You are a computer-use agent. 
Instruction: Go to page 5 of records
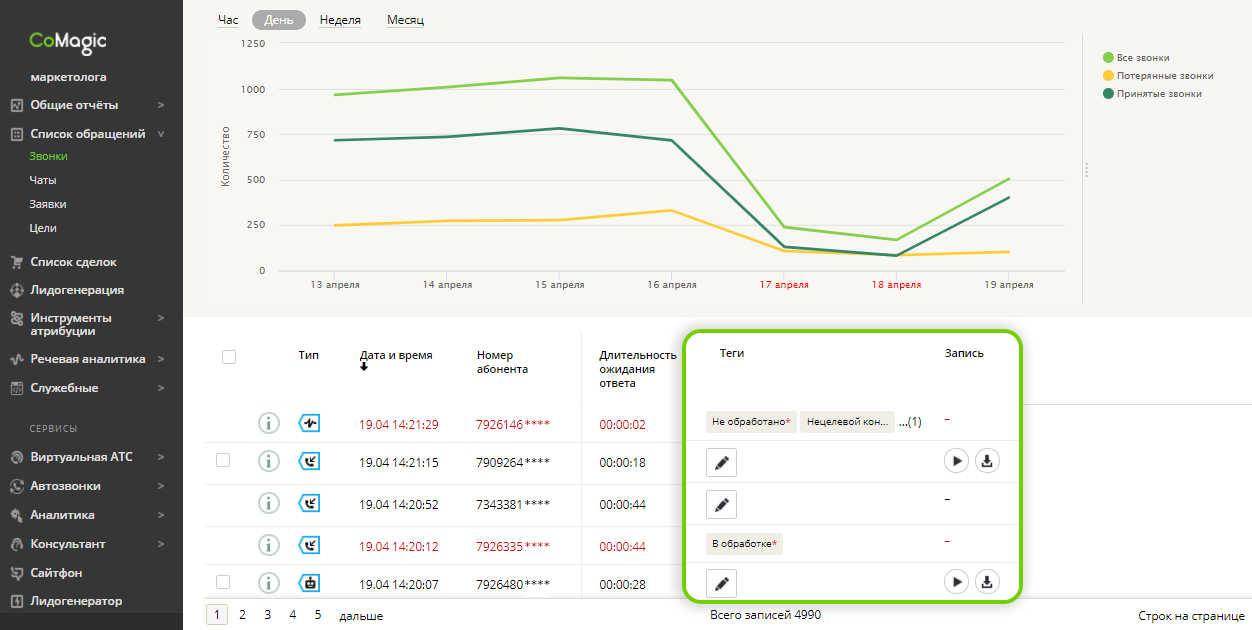318,615
